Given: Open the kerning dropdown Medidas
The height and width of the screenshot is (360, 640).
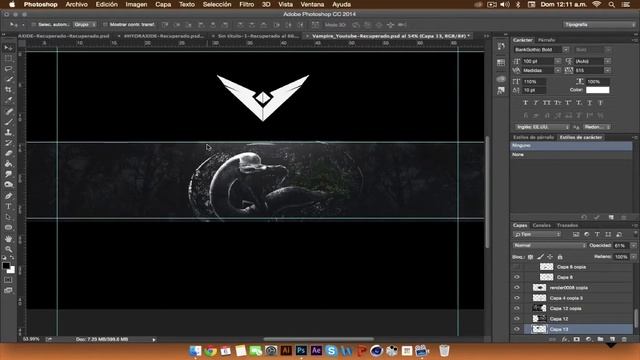Looking at the screenshot, I should click(558, 70).
